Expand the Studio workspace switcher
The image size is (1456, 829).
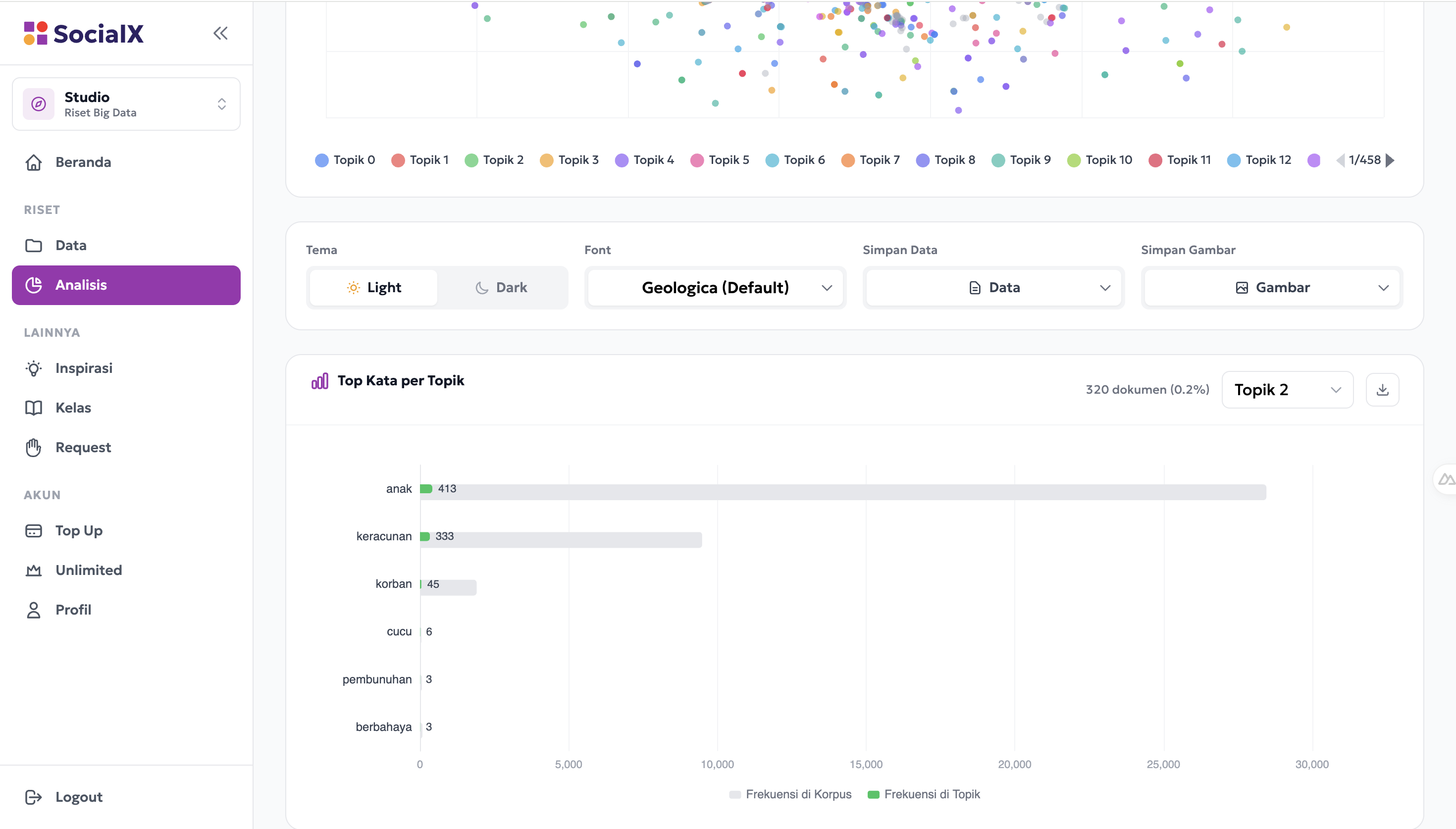126,104
